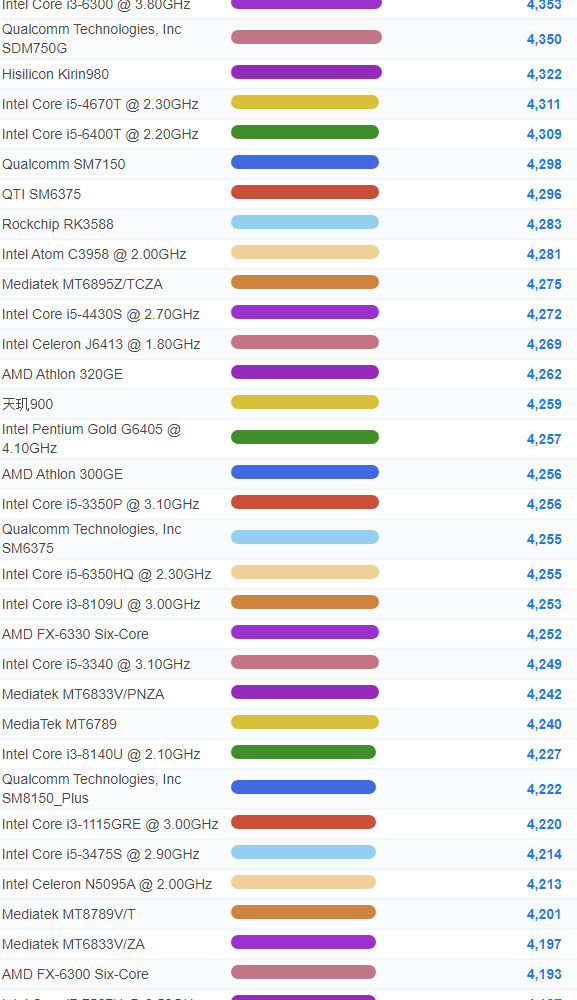Select the 4,240 score value
The height and width of the screenshot is (1000, 577).
tap(544, 724)
